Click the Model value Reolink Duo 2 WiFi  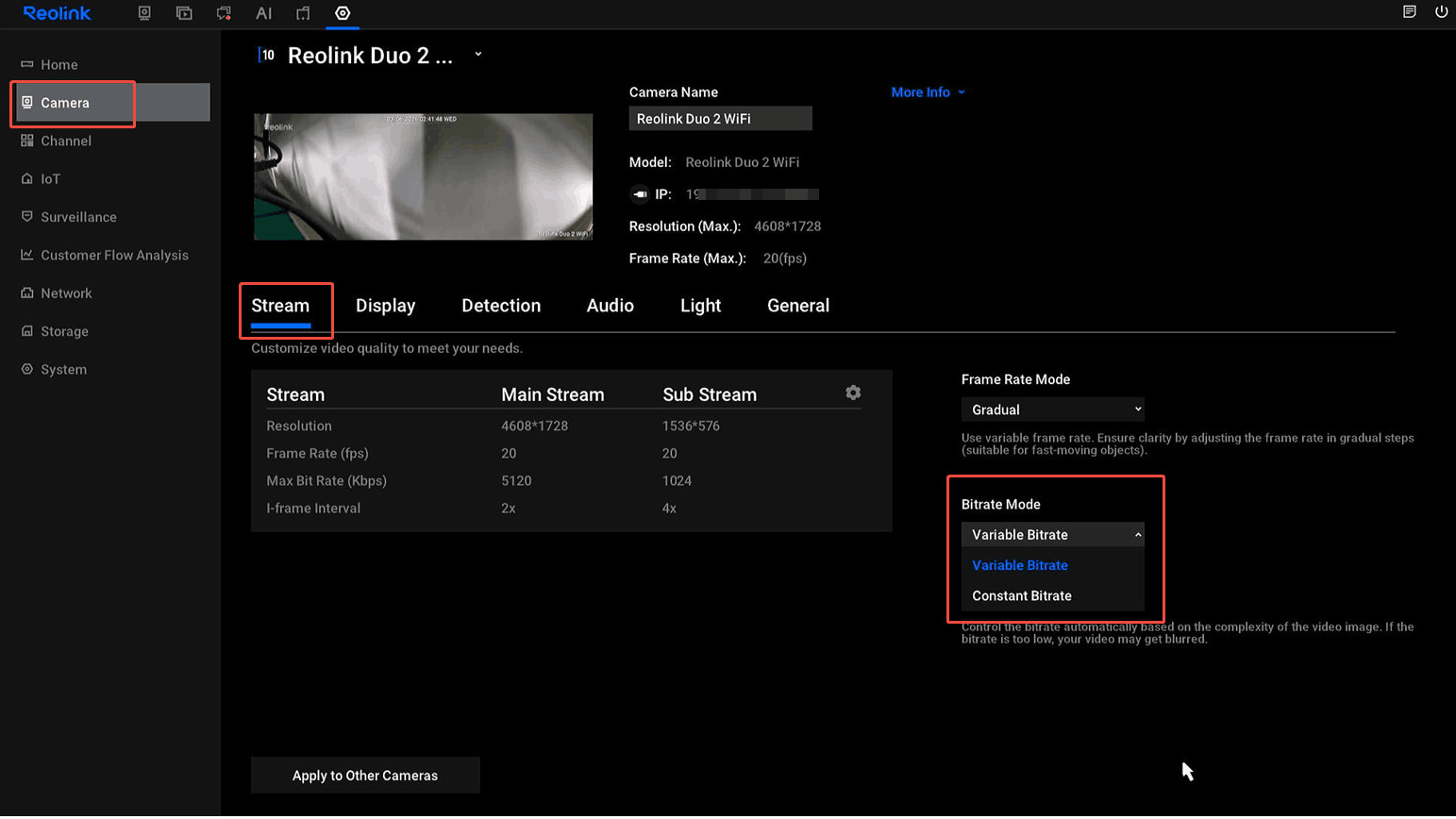(742, 162)
